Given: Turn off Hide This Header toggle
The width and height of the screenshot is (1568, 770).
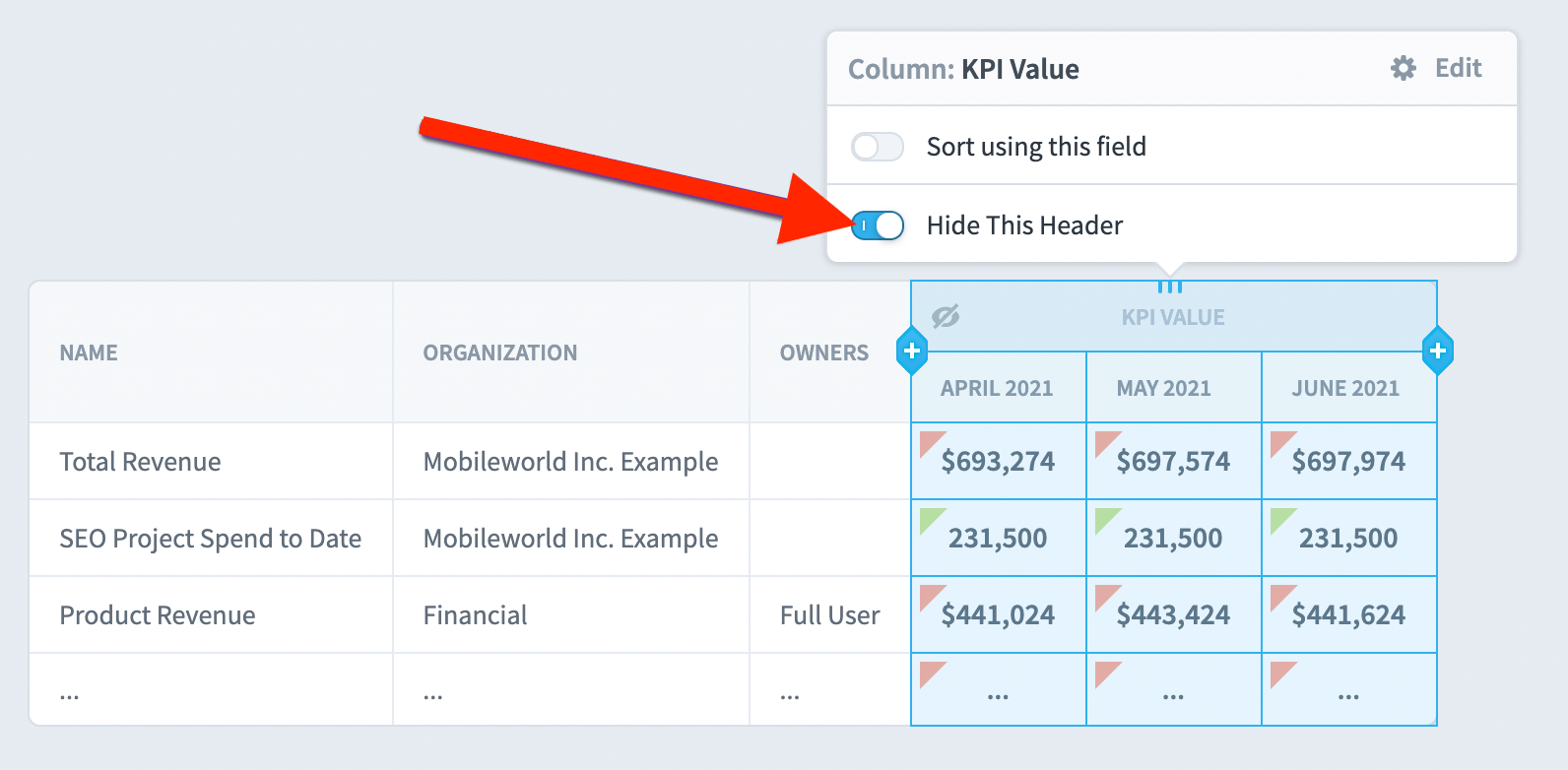Looking at the screenshot, I should tap(878, 225).
